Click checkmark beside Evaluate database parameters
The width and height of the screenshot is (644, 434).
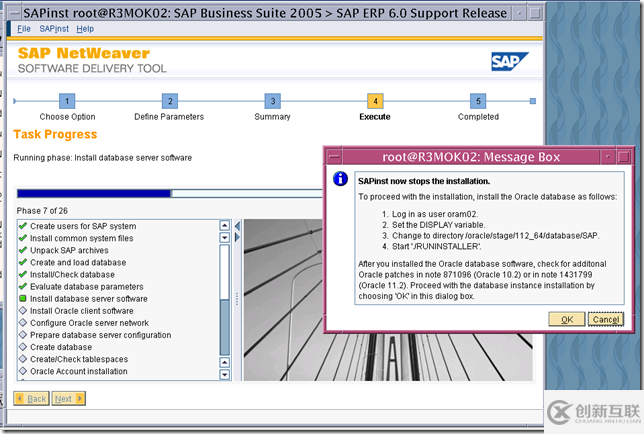click(x=23, y=287)
